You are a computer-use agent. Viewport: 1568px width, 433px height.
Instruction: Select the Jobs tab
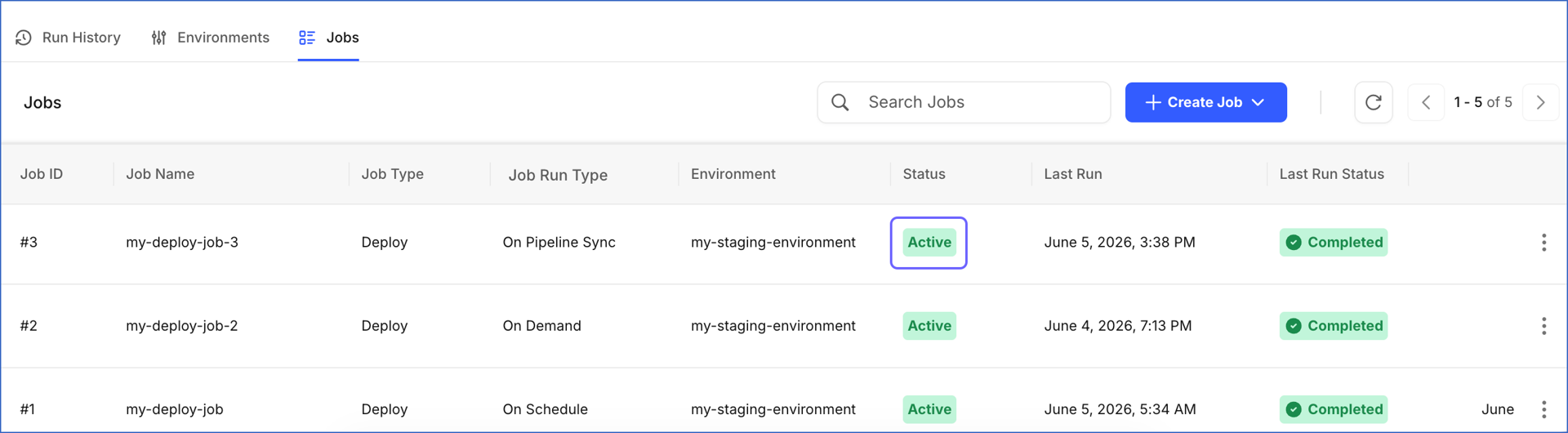[328, 38]
